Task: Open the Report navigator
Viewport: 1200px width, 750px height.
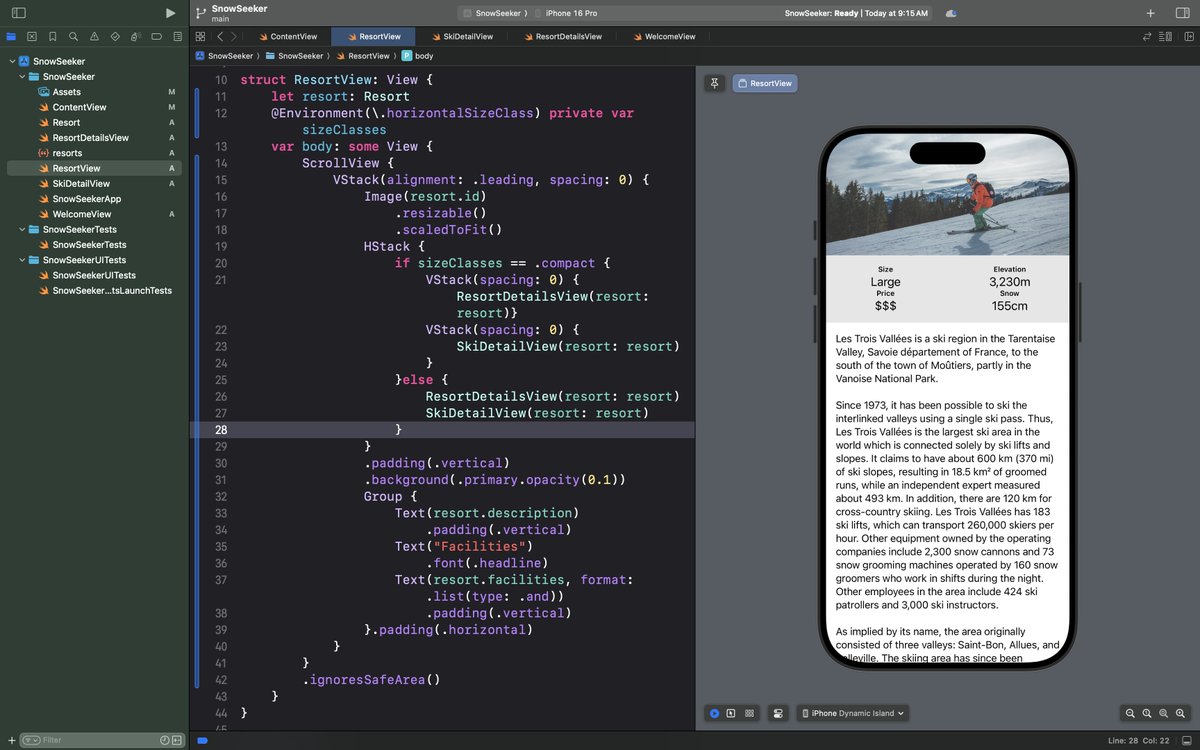Action: [176, 36]
